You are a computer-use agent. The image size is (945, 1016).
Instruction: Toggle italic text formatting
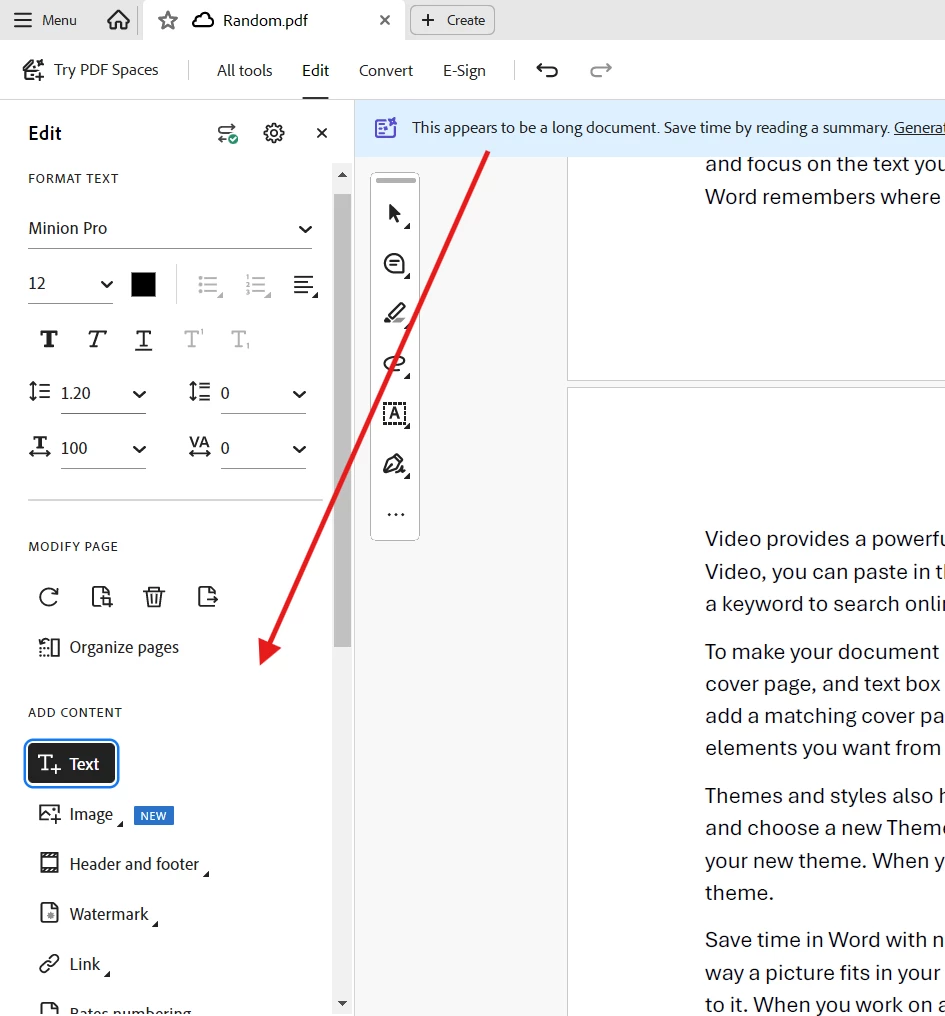97,339
